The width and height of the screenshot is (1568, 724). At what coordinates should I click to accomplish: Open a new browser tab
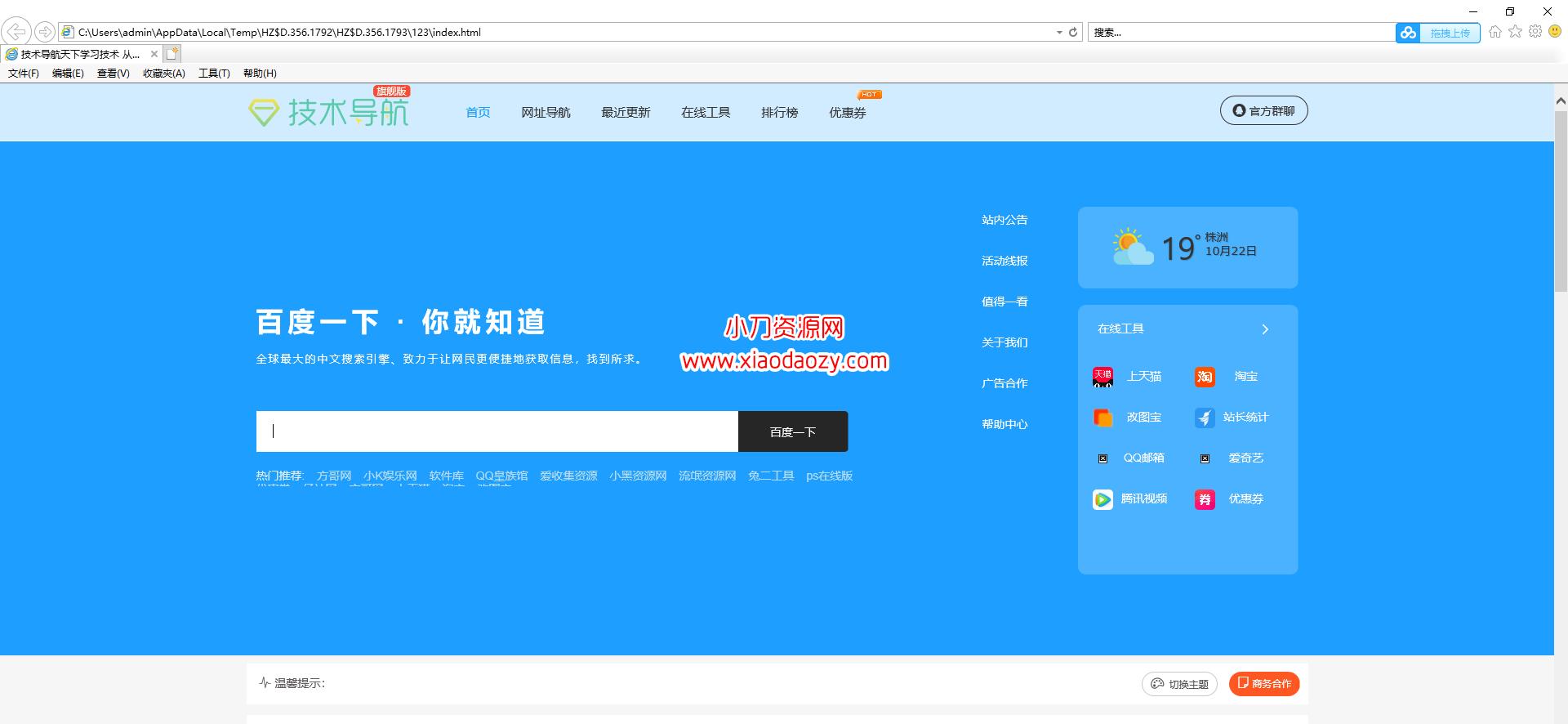[172, 54]
